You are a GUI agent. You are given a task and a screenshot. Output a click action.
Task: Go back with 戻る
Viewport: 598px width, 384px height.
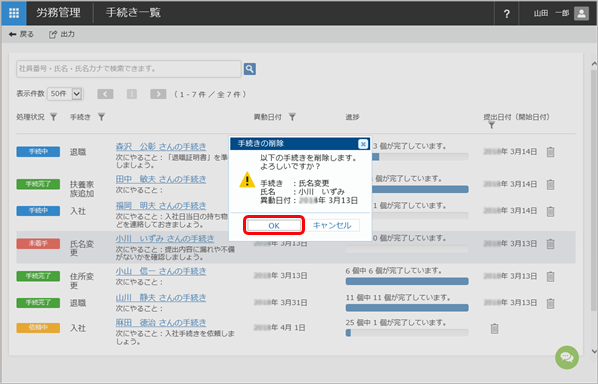(x=21, y=34)
